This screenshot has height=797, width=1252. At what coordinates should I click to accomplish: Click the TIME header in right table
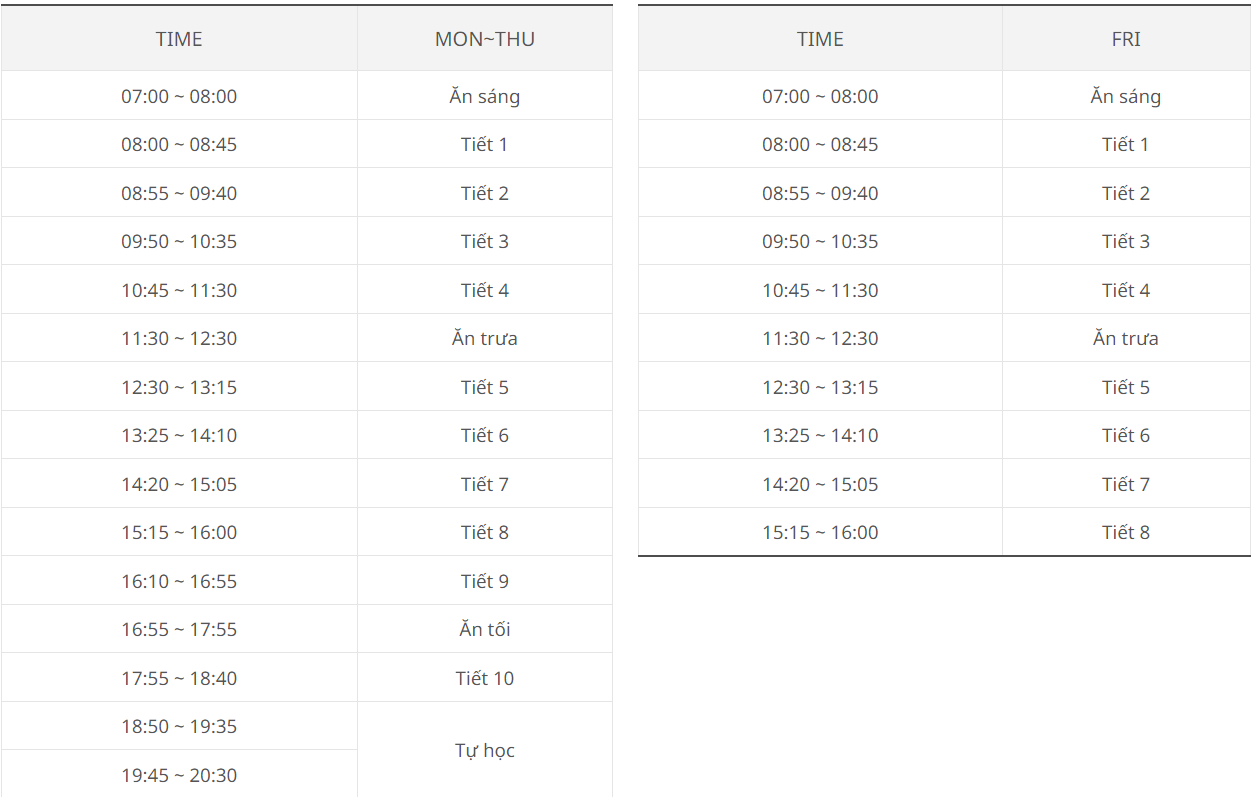(820, 39)
